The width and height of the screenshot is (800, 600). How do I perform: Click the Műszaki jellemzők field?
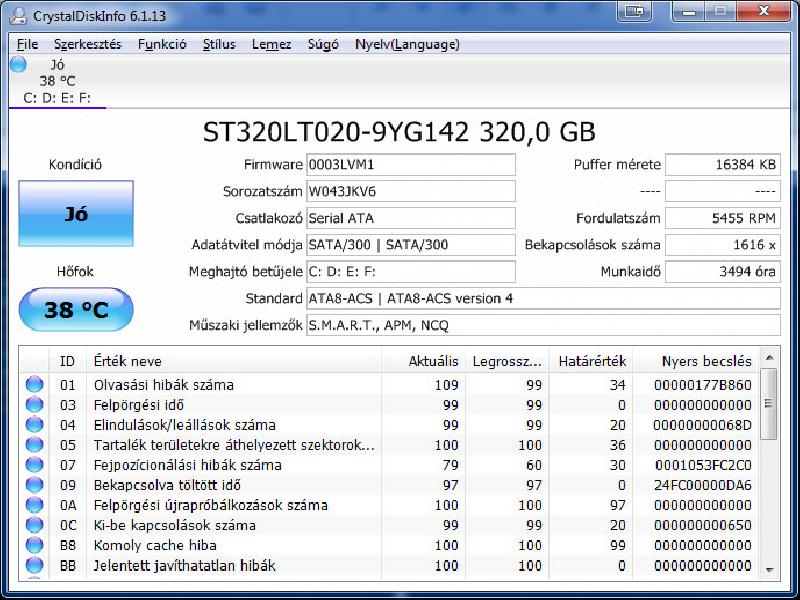pyautogui.click(x=543, y=325)
